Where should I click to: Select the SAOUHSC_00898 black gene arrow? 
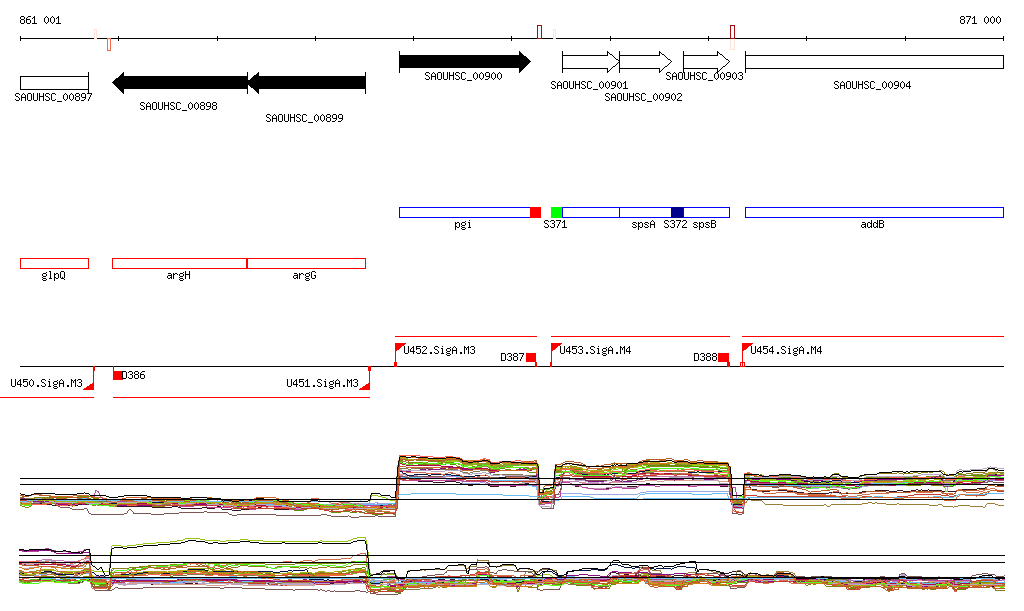(180, 83)
